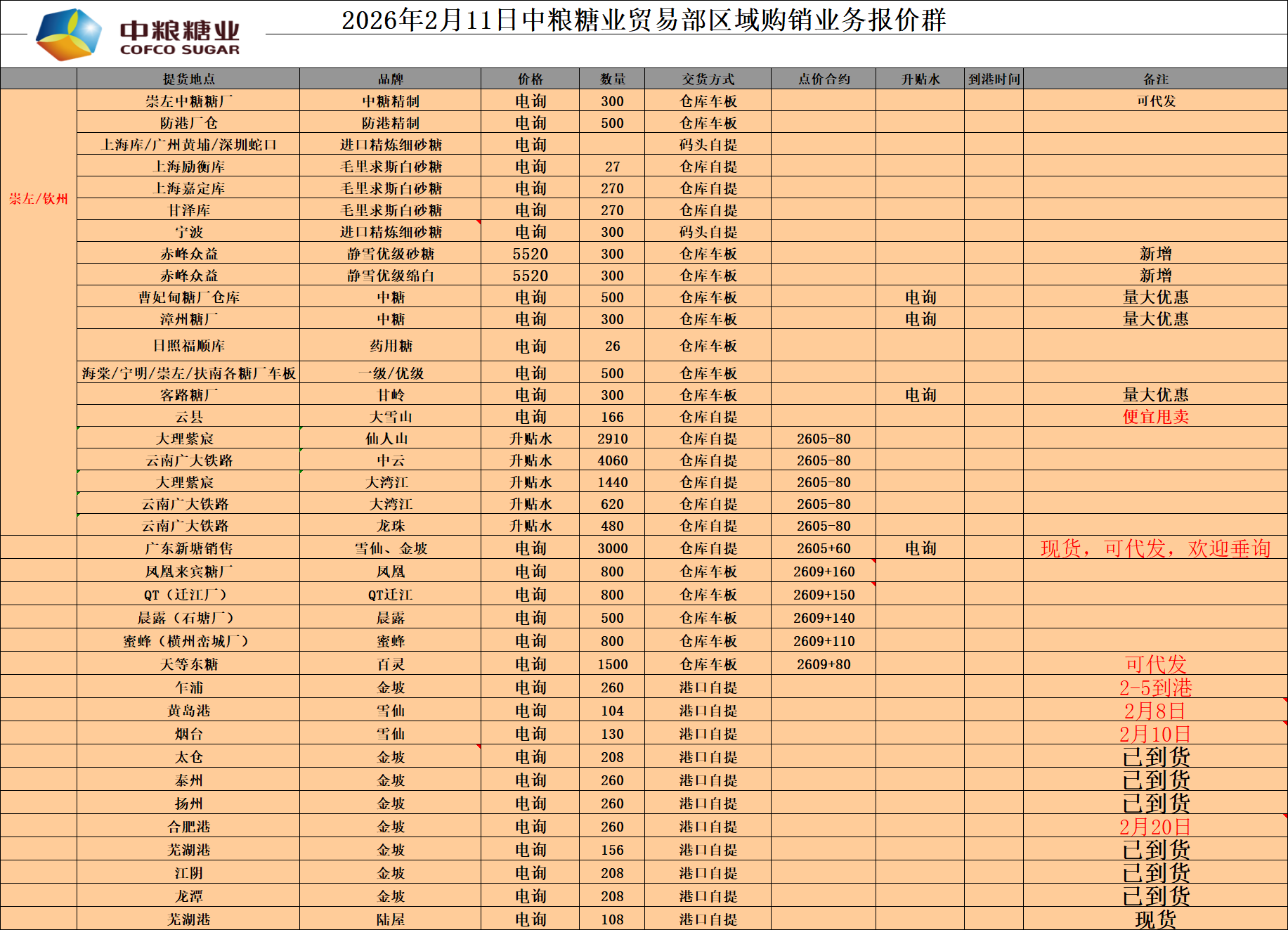Click the 5520 price for 静雪优级砂糖
1288x930 pixels.
[530, 254]
